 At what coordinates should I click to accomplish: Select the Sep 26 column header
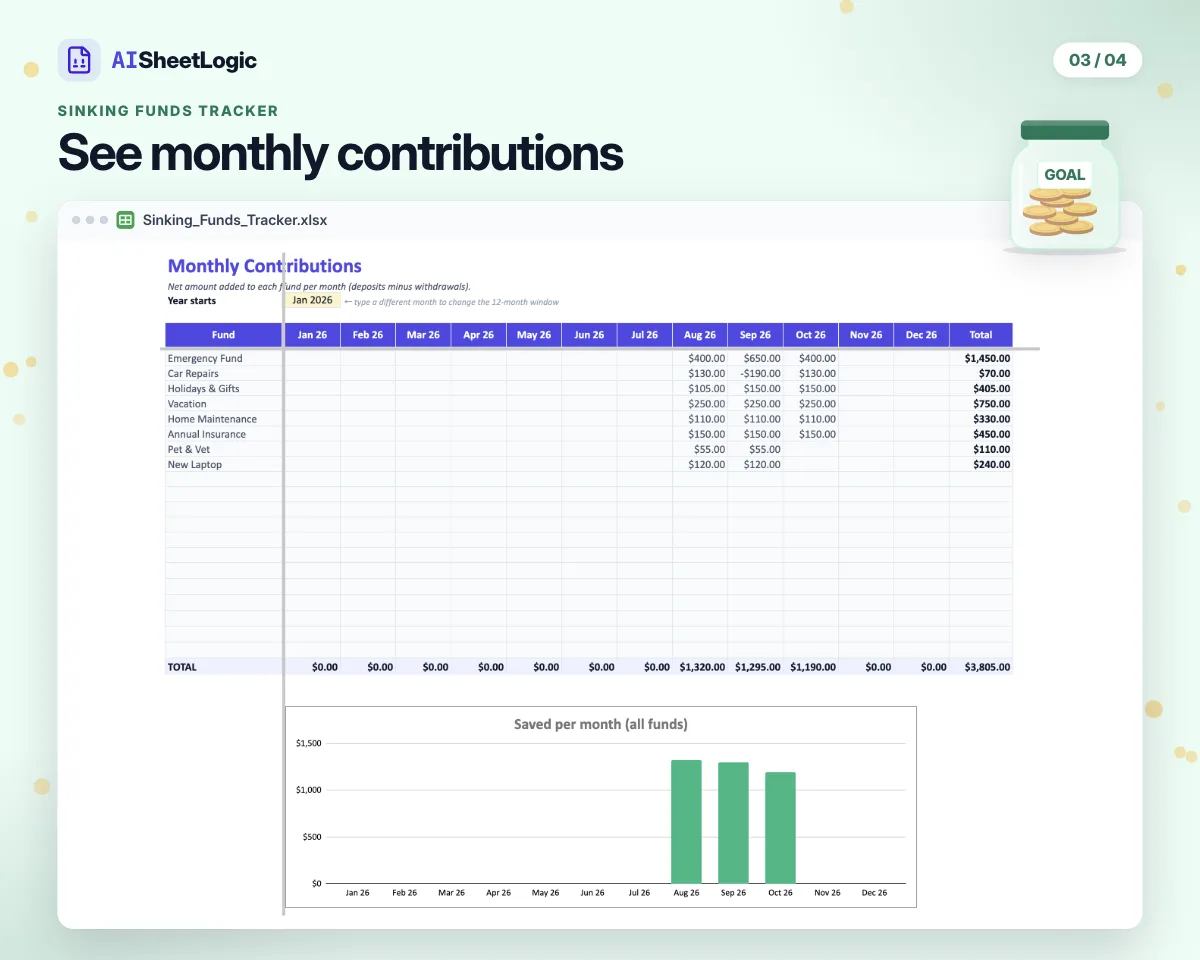coord(755,335)
